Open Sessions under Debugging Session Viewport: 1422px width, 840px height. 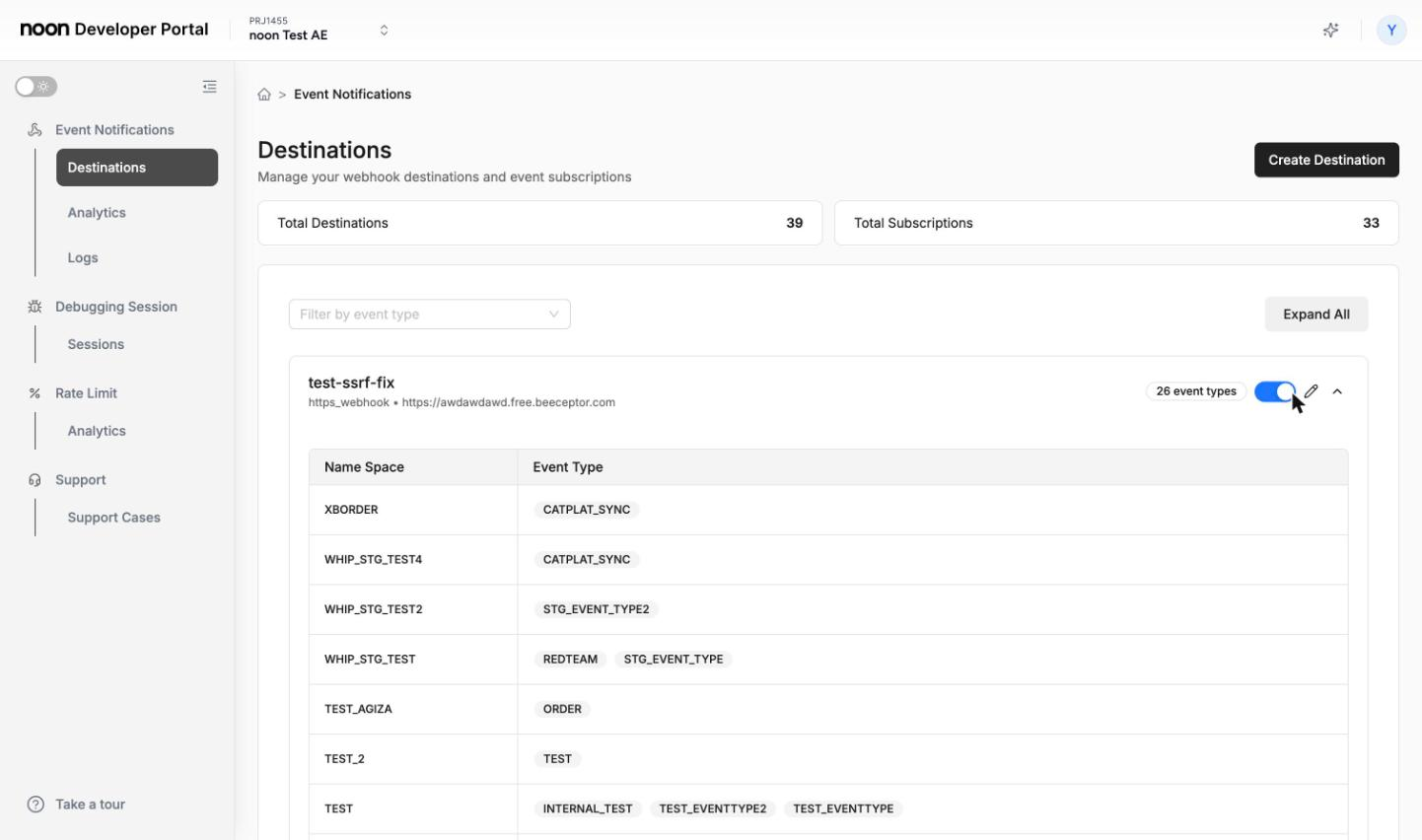click(96, 344)
